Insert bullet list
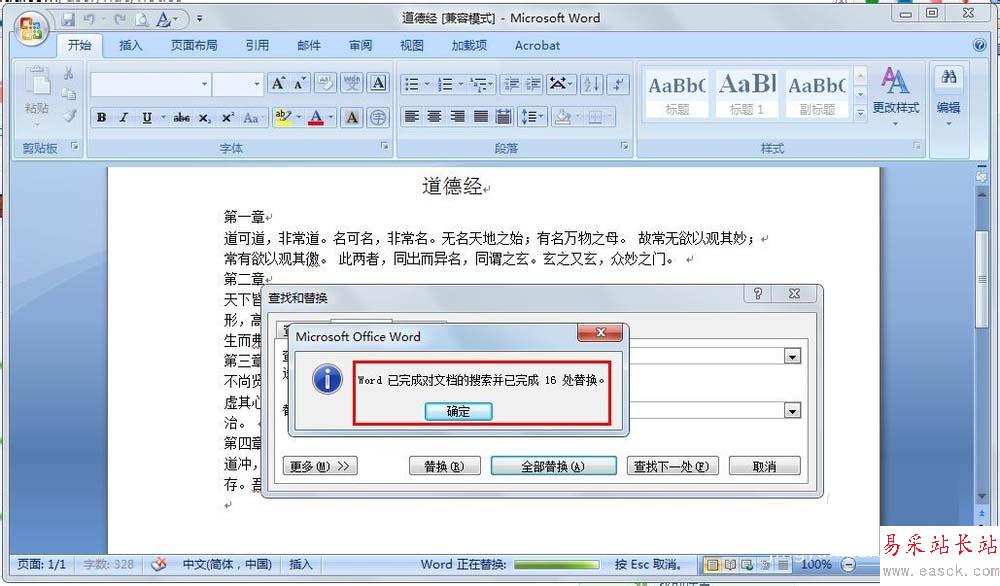The width and height of the screenshot is (1000, 586). [x=412, y=84]
